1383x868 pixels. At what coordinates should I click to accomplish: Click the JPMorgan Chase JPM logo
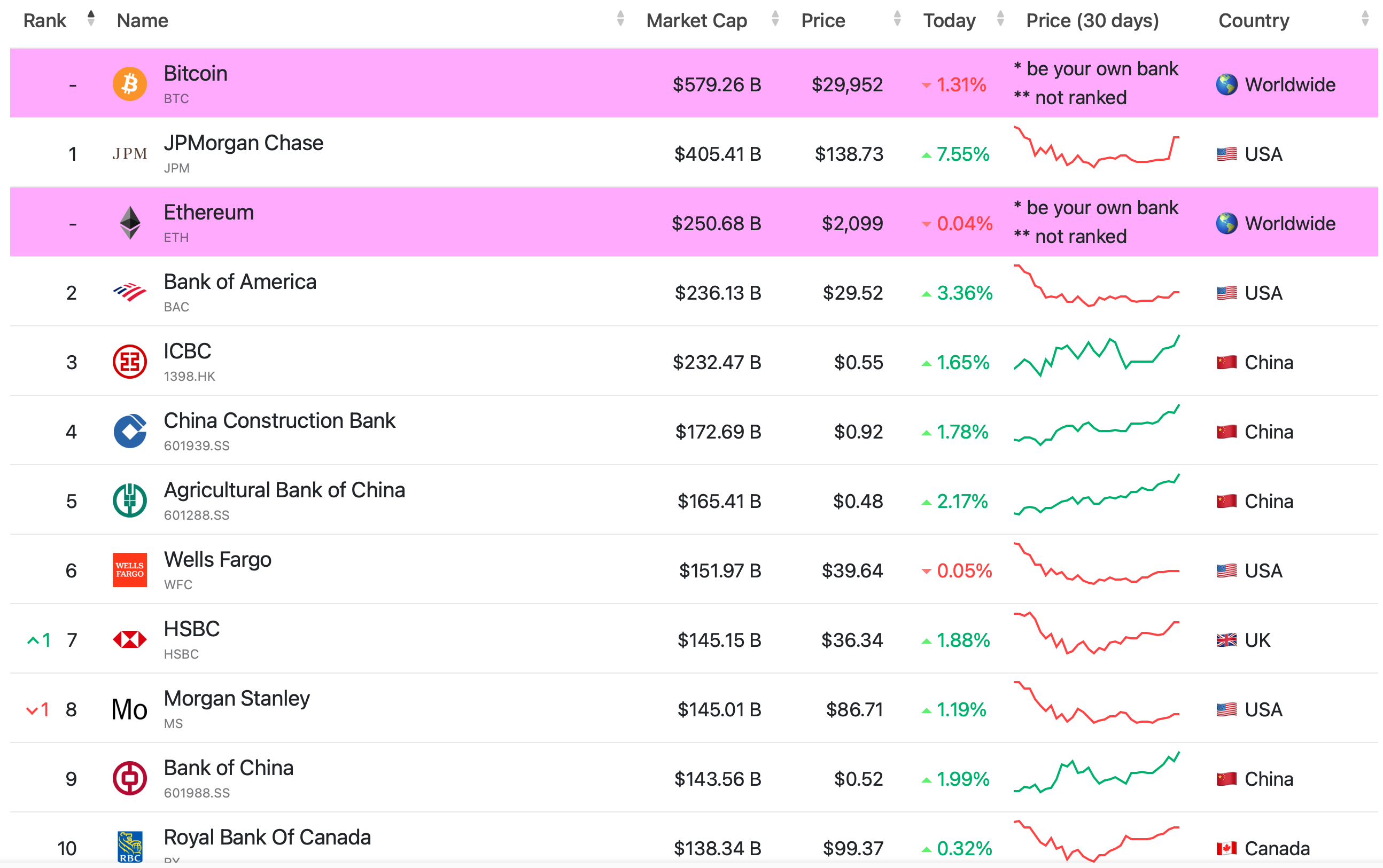tap(129, 153)
